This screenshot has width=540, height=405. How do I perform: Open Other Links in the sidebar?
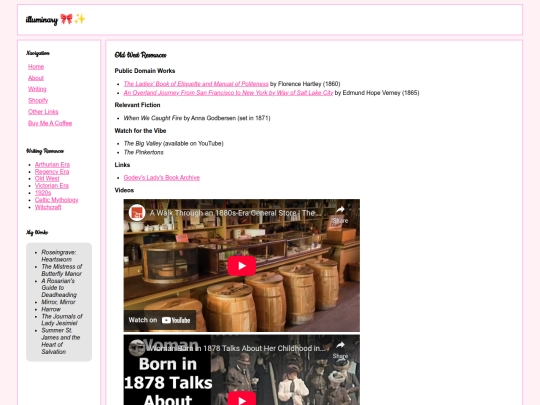click(x=43, y=112)
